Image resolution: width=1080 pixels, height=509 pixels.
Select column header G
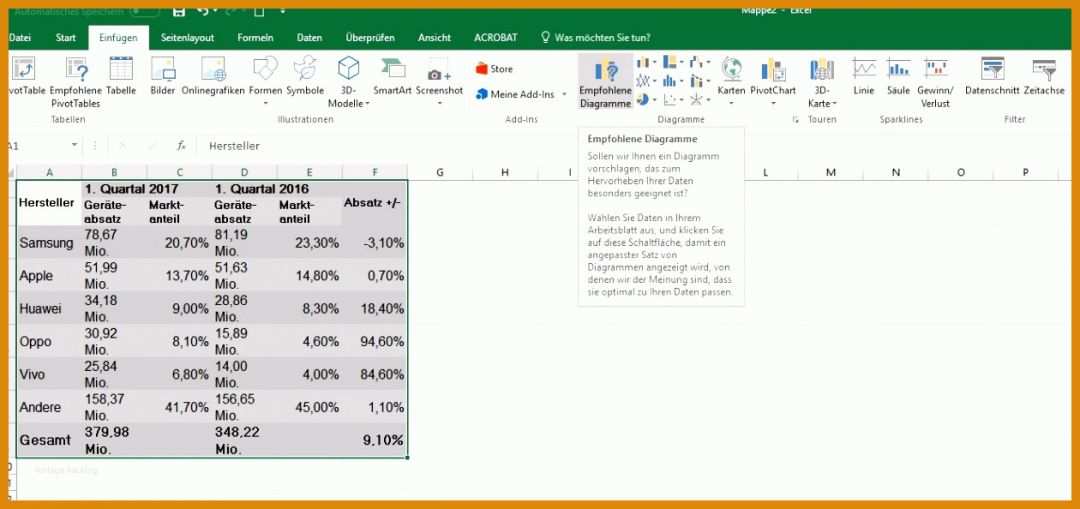[439, 172]
